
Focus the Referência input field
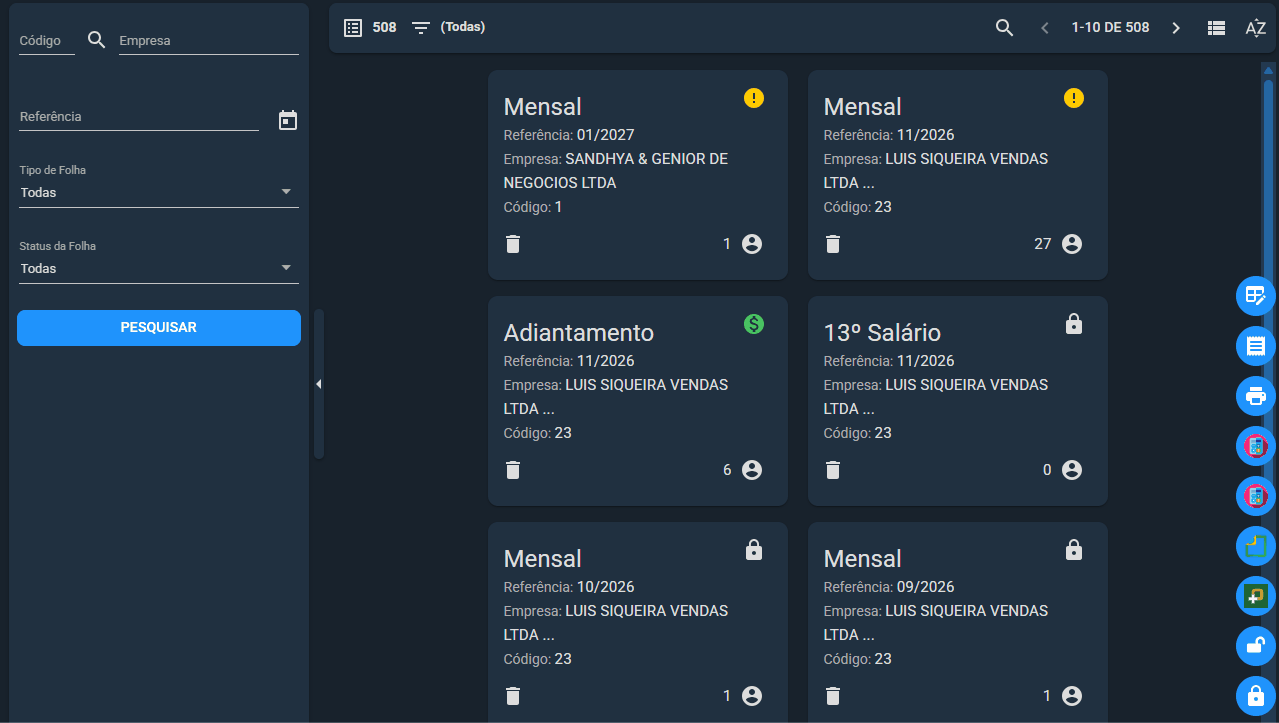[x=139, y=117]
